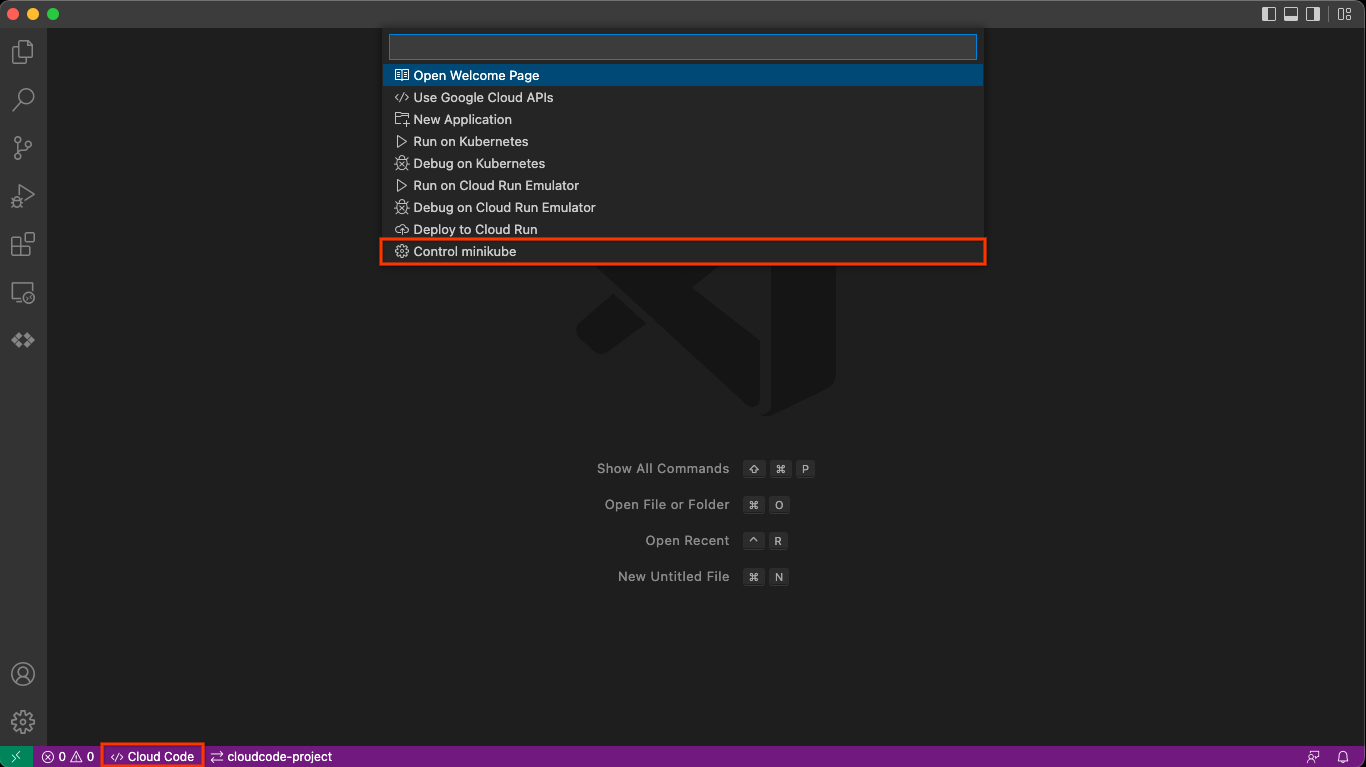
Task: Close the window with red button
Action: pyautogui.click(x=13, y=14)
